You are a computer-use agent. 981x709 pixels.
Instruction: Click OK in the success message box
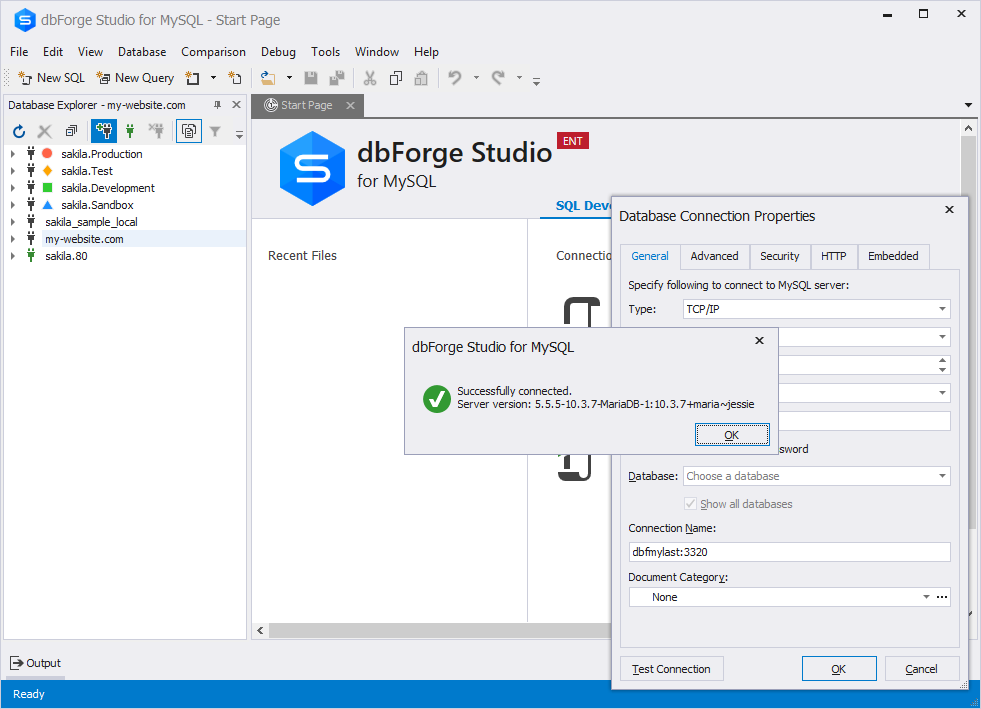click(x=732, y=435)
